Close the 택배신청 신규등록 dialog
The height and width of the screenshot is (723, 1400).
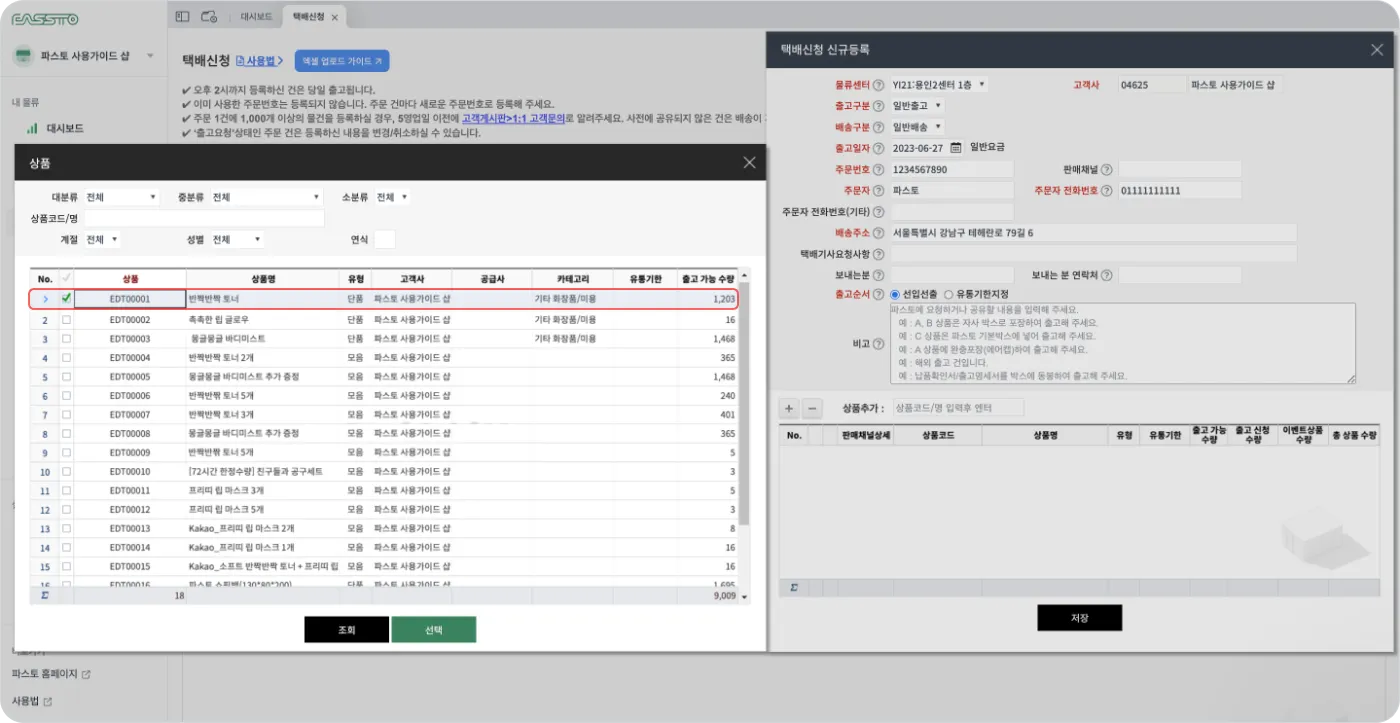1377,49
